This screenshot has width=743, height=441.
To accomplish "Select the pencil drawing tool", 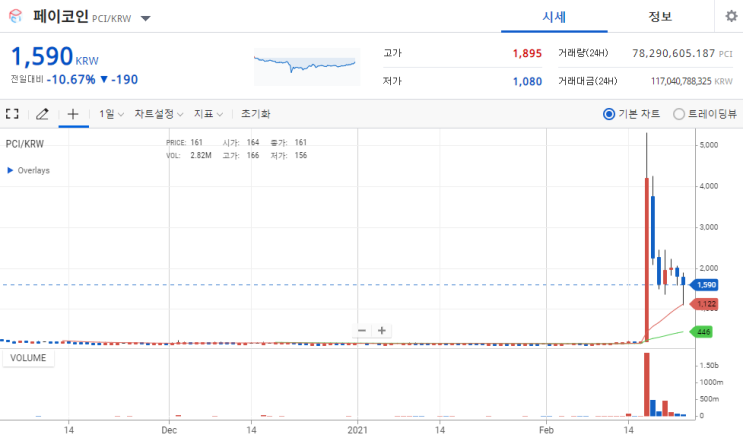I will tap(42, 114).
